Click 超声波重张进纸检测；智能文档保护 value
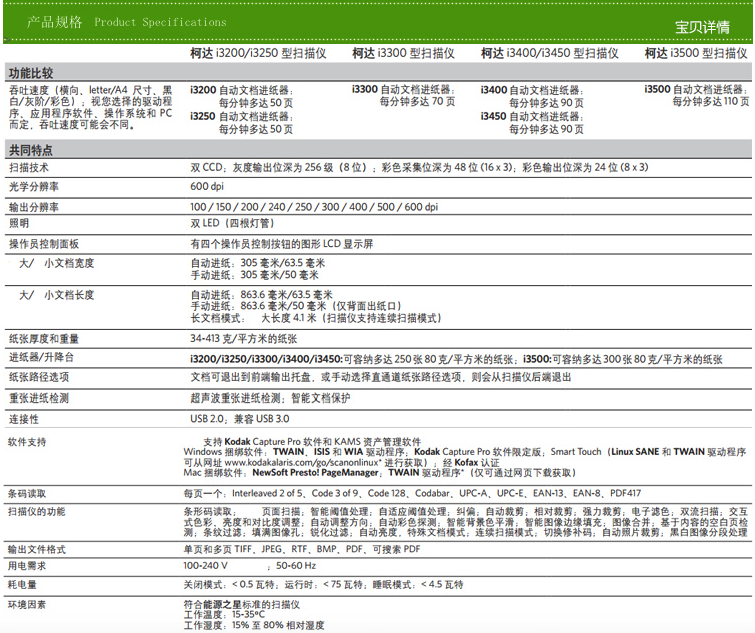Viewport: 755px width, 633px height. (270, 398)
